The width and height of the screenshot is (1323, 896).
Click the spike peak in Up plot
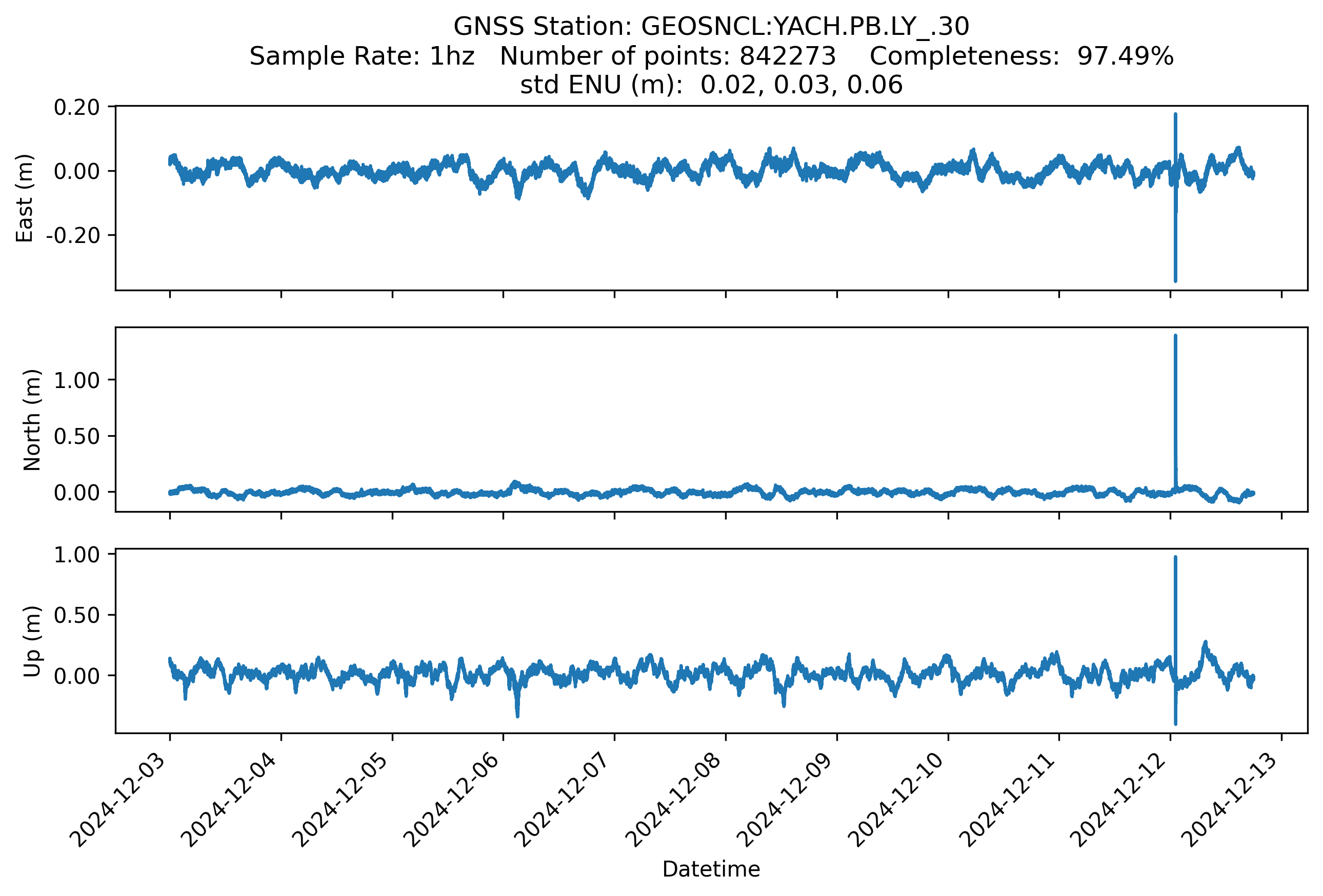point(1175,558)
